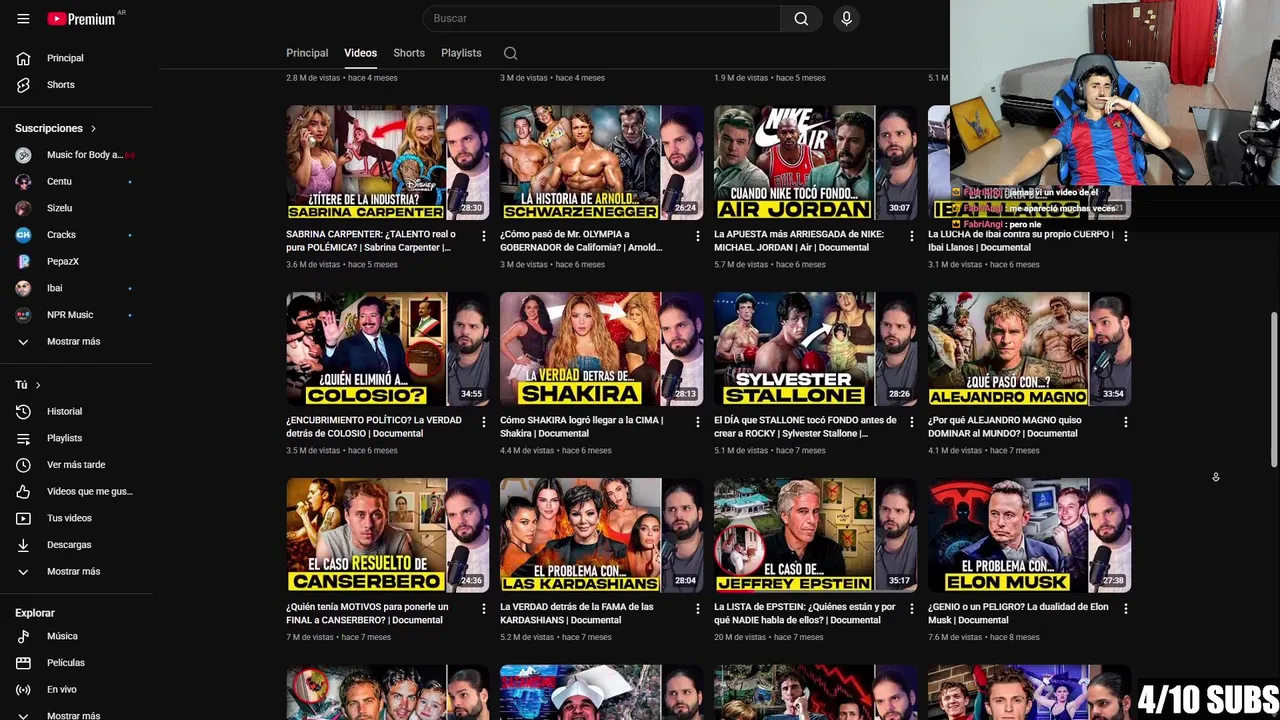Open options menu for Schwarzenegger video
The width and height of the screenshot is (1280, 720).
[x=698, y=236]
